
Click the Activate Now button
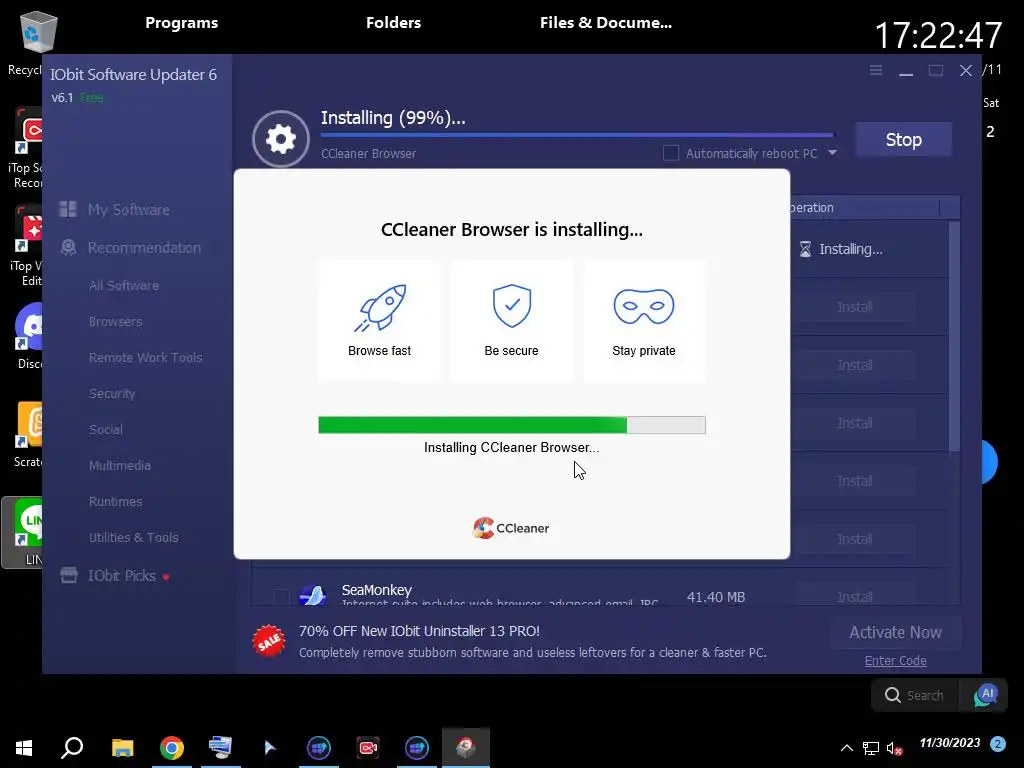[x=895, y=632]
